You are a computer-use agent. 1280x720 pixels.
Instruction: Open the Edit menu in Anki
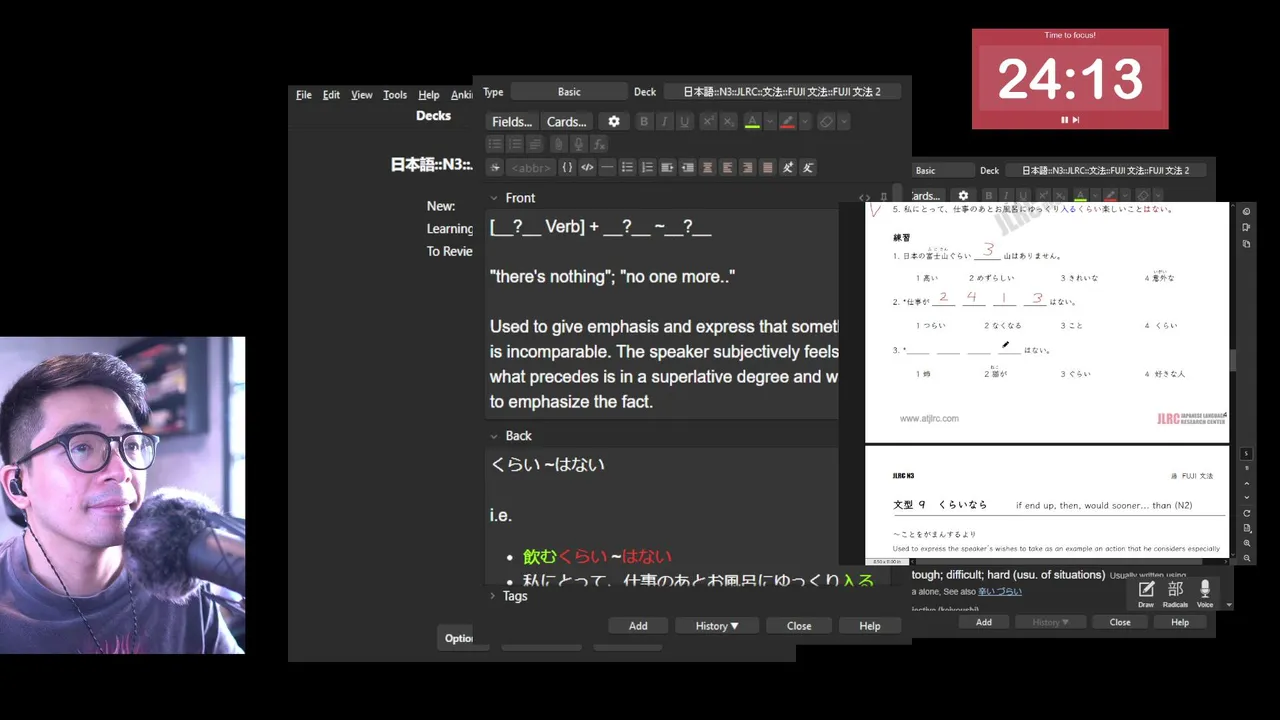331,95
